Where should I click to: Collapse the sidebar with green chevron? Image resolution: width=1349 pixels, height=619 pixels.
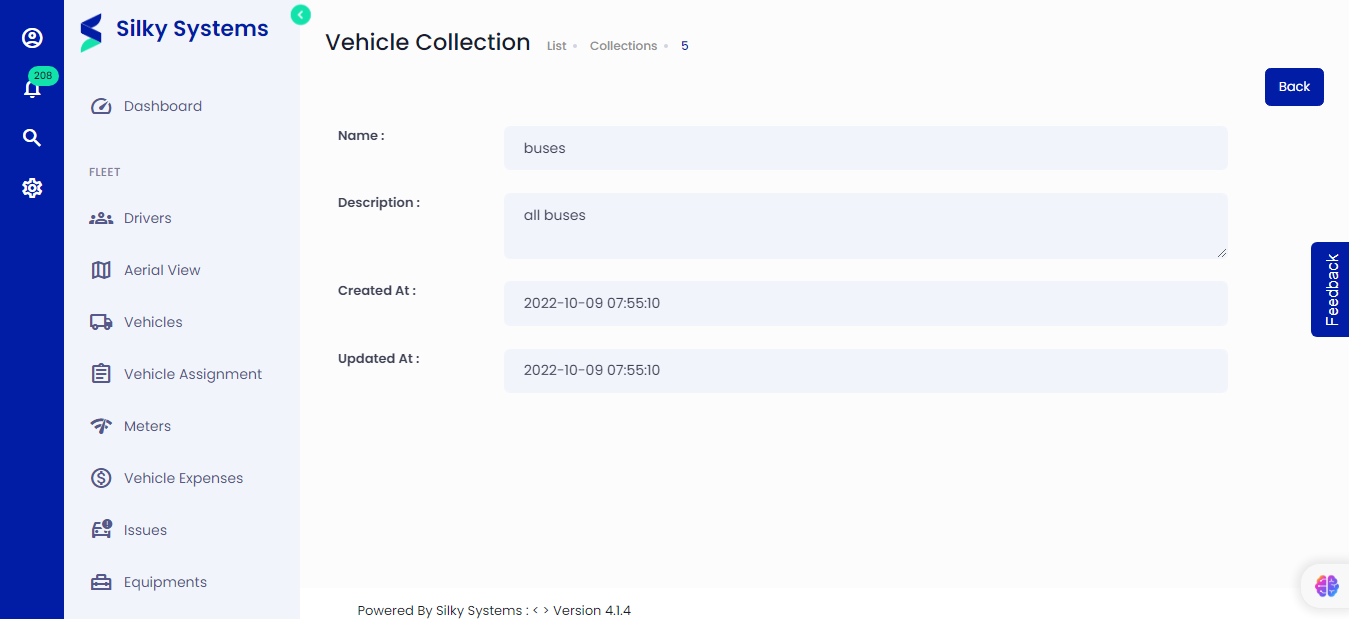pos(300,15)
